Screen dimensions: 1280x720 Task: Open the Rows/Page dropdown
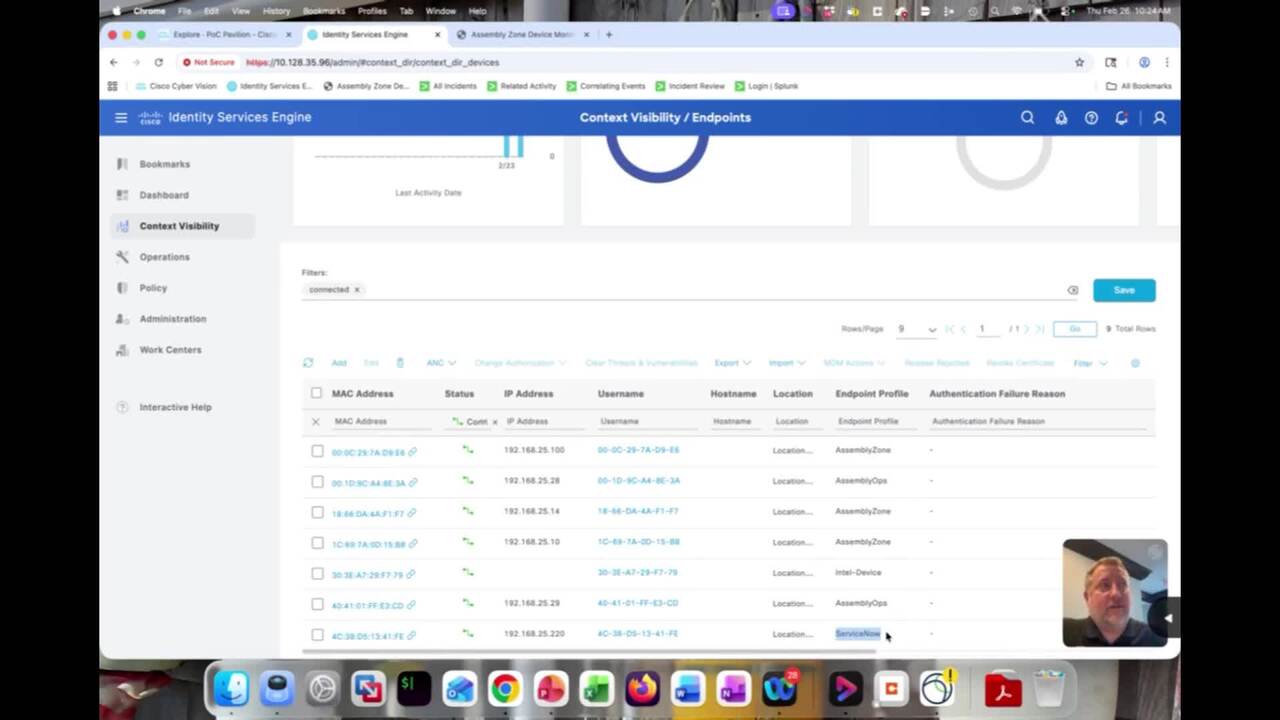coord(917,329)
